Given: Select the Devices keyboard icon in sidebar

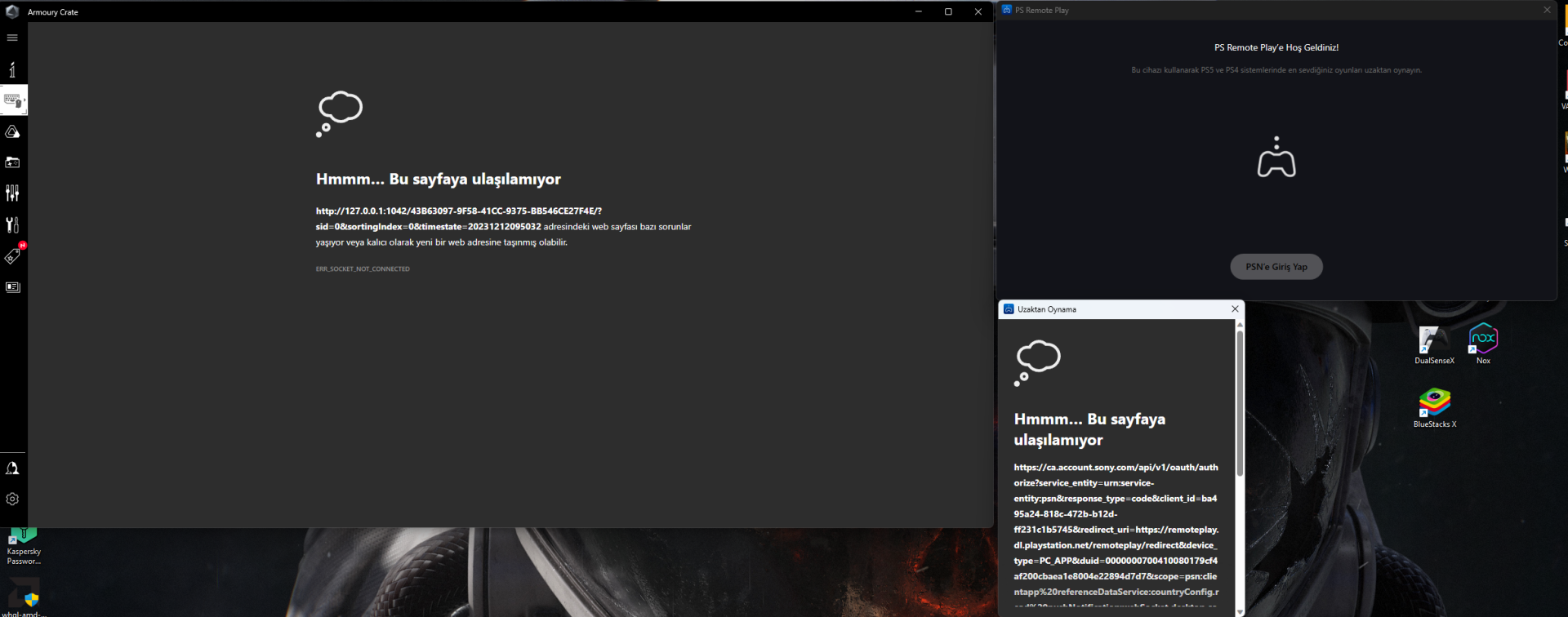Looking at the screenshot, I should [x=13, y=100].
